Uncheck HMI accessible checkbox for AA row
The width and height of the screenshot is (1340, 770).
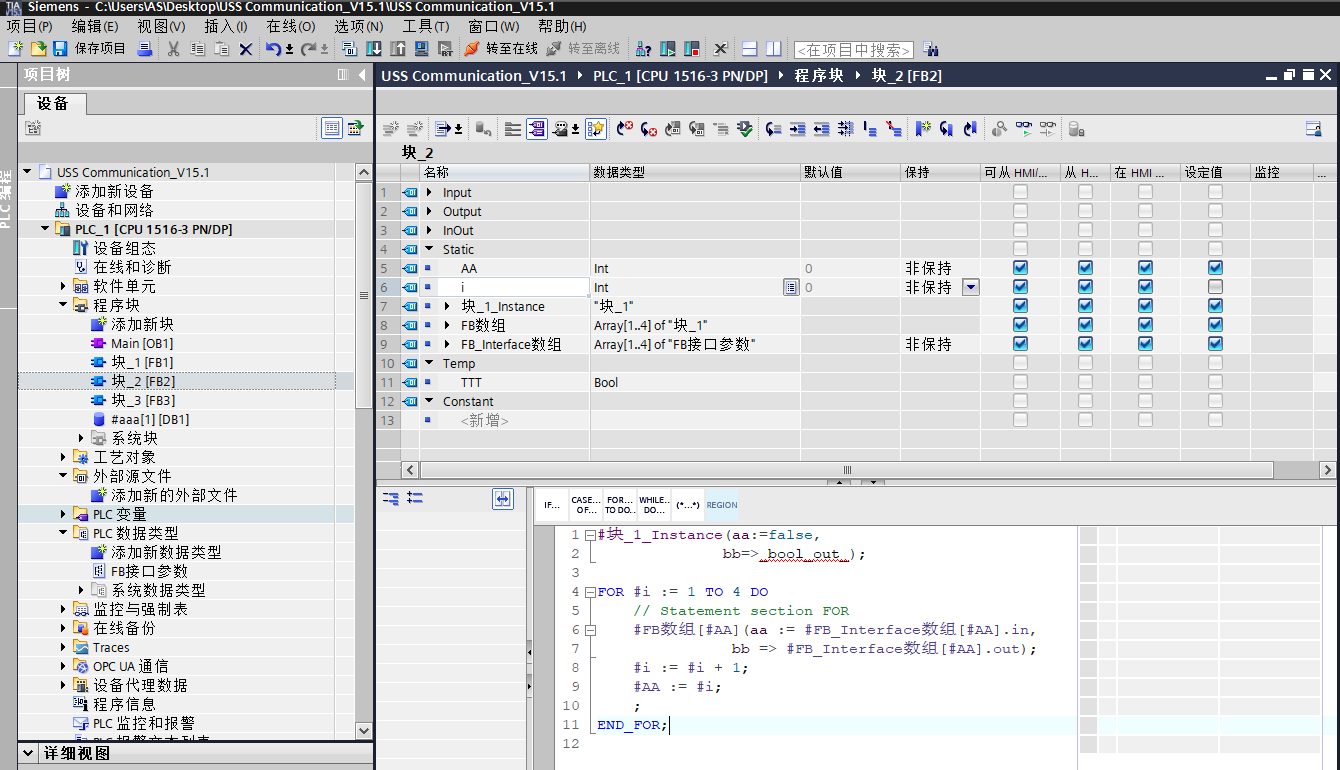tap(1020, 268)
